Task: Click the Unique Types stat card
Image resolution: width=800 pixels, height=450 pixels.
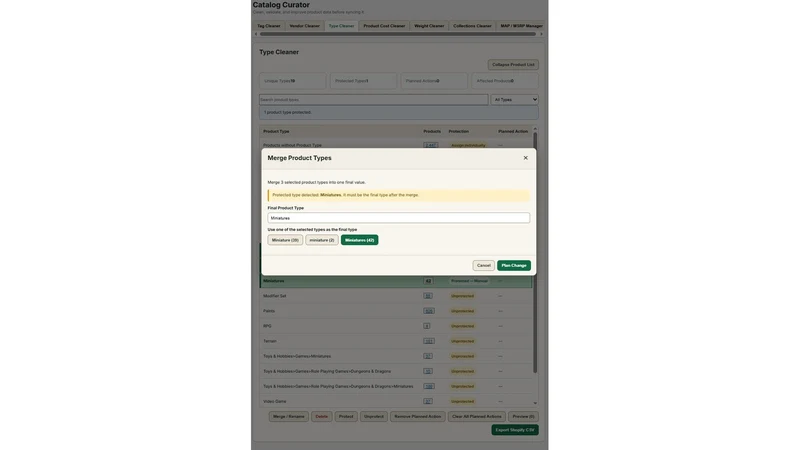Action: point(292,81)
